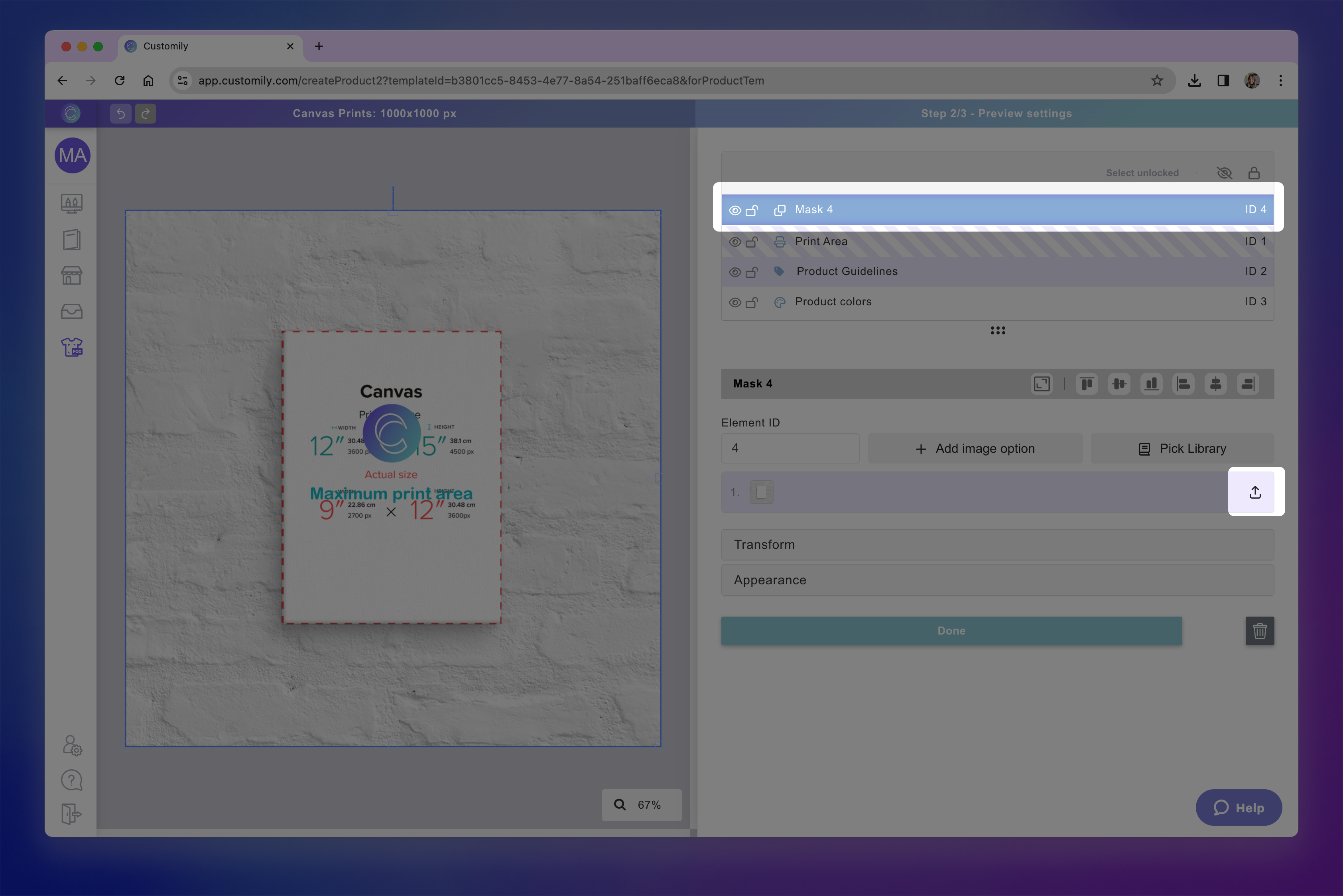
Task: Select the Product Guidelines layer
Action: click(x=847, y=271)
